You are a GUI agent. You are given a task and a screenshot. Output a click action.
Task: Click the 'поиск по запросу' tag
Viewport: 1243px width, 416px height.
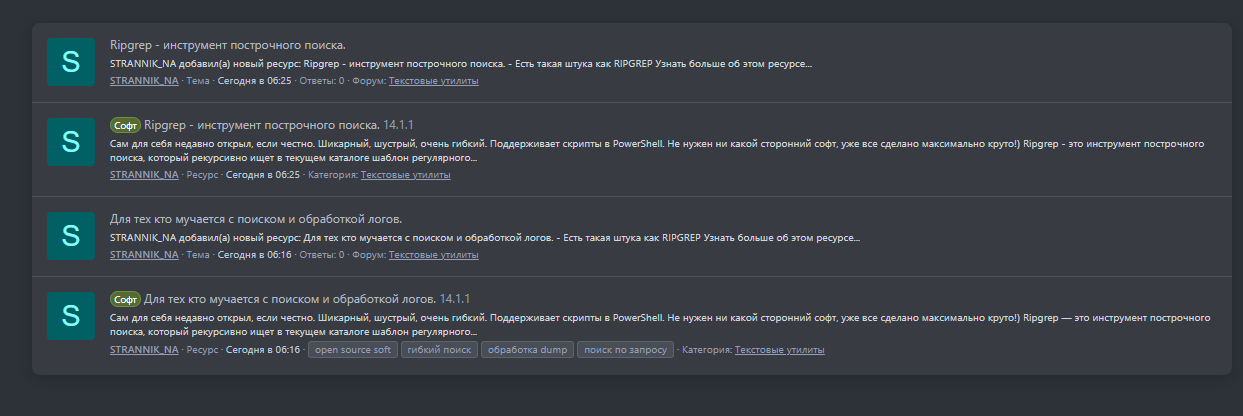point(625,350)
